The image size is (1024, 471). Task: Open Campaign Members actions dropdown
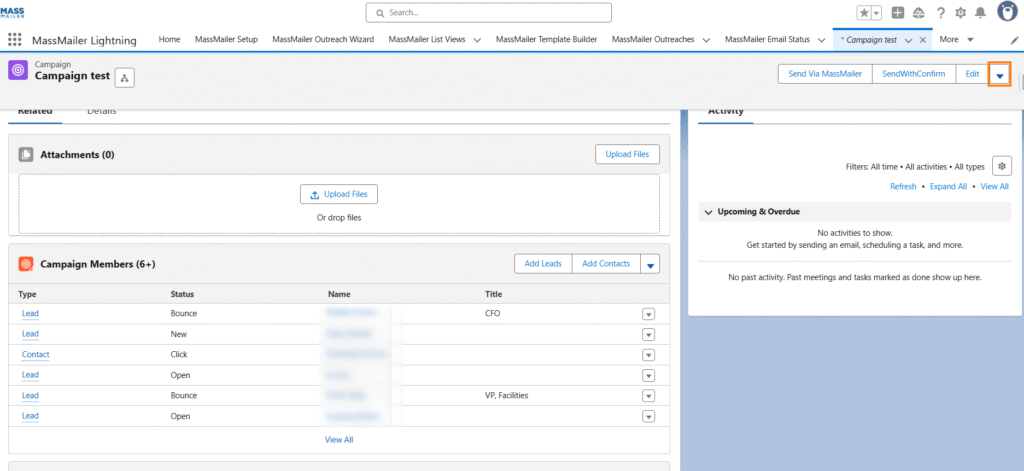650,264
